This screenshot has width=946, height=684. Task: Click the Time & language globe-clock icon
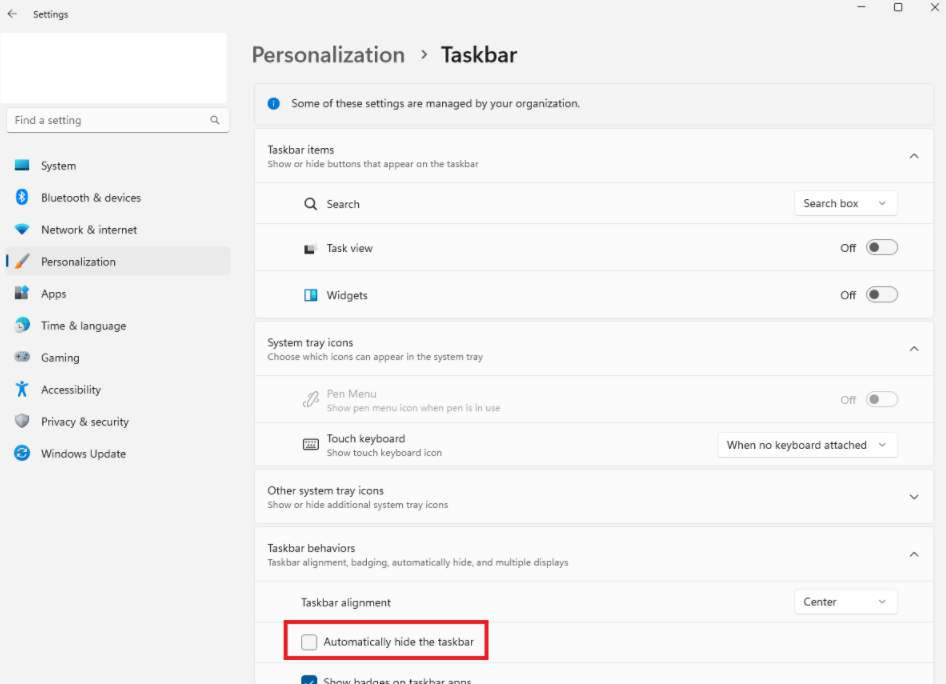22,325
